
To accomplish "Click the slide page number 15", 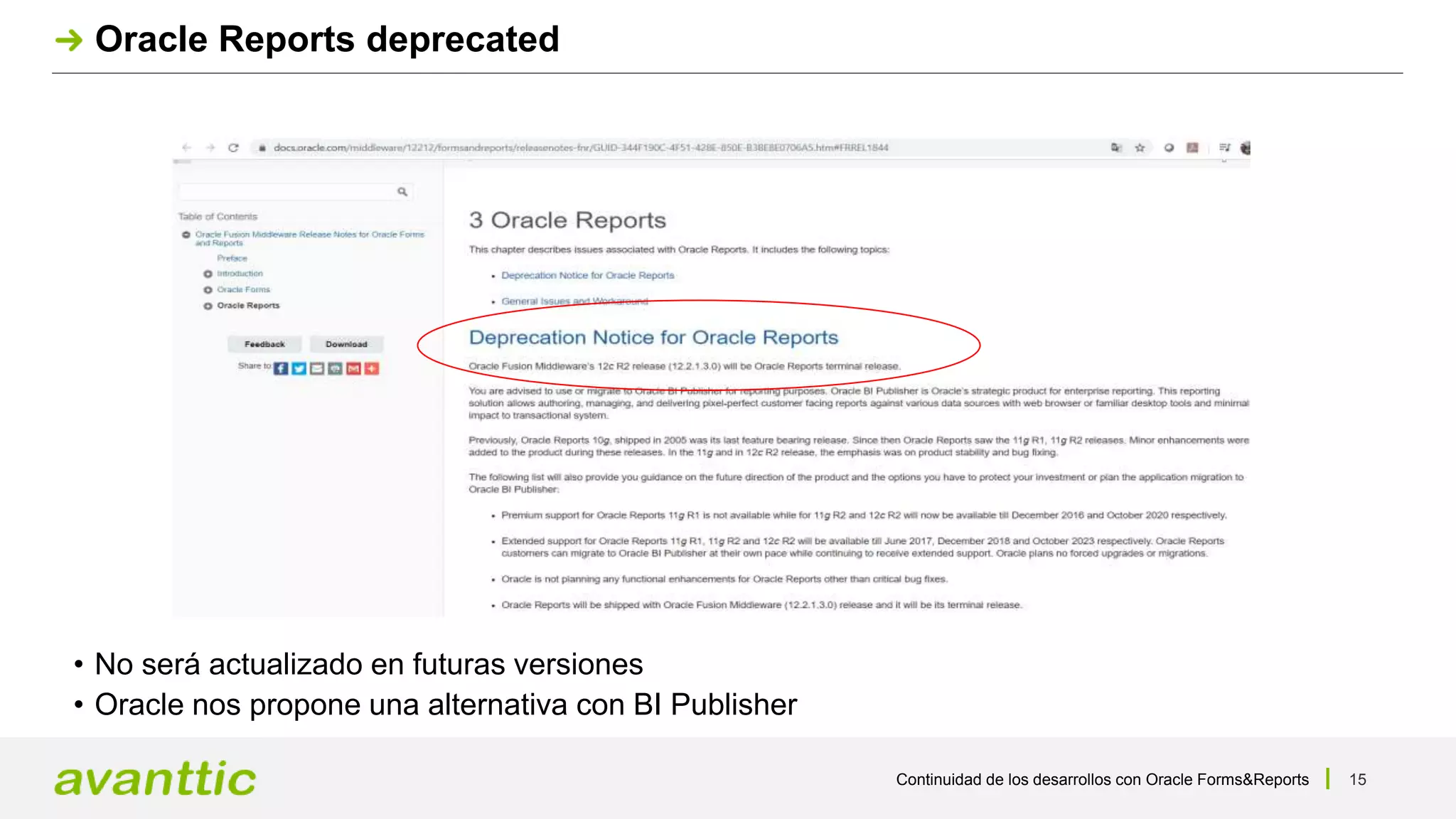I will 1358,780.
